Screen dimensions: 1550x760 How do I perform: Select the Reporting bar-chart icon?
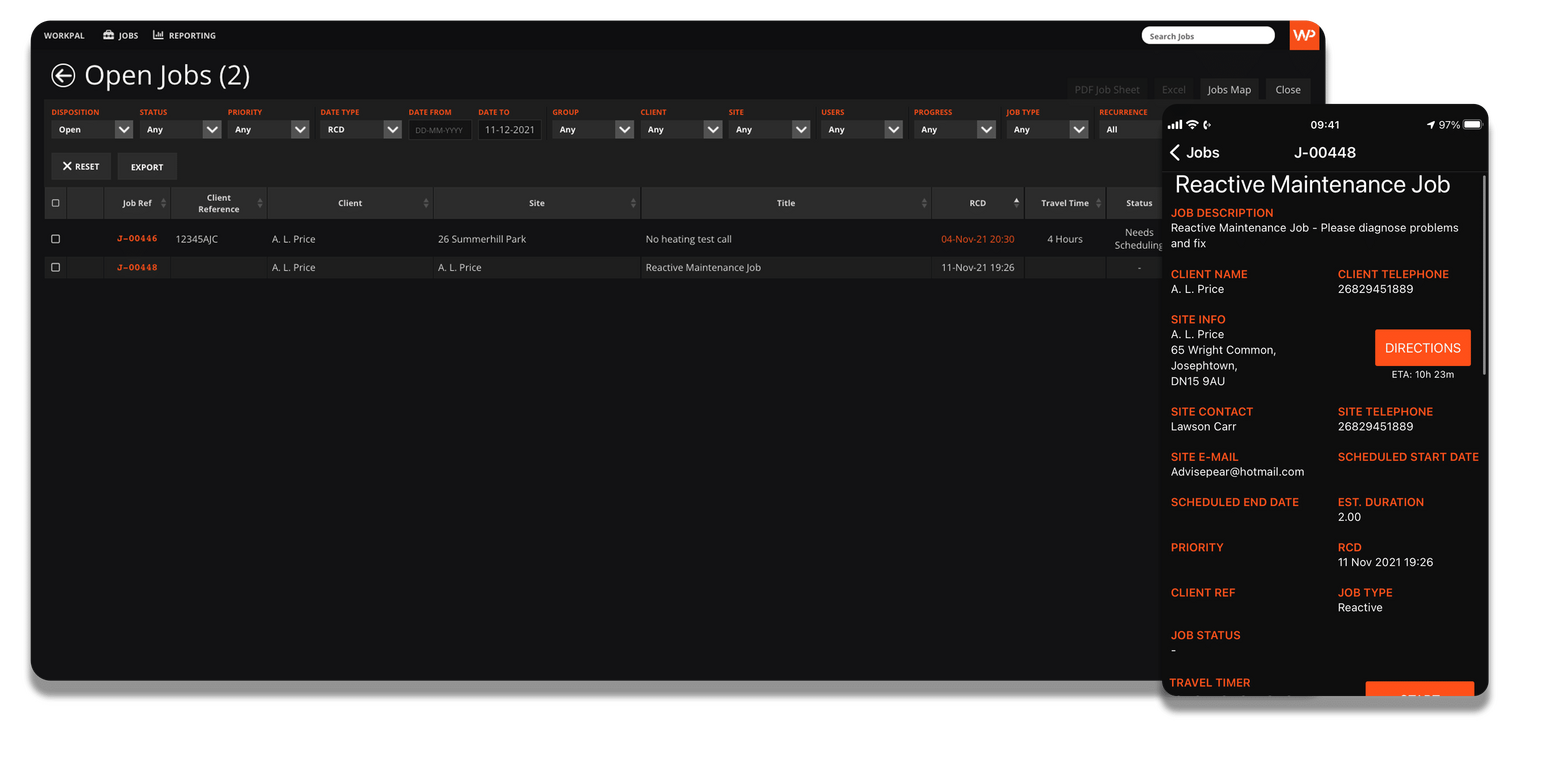[157, 35]
